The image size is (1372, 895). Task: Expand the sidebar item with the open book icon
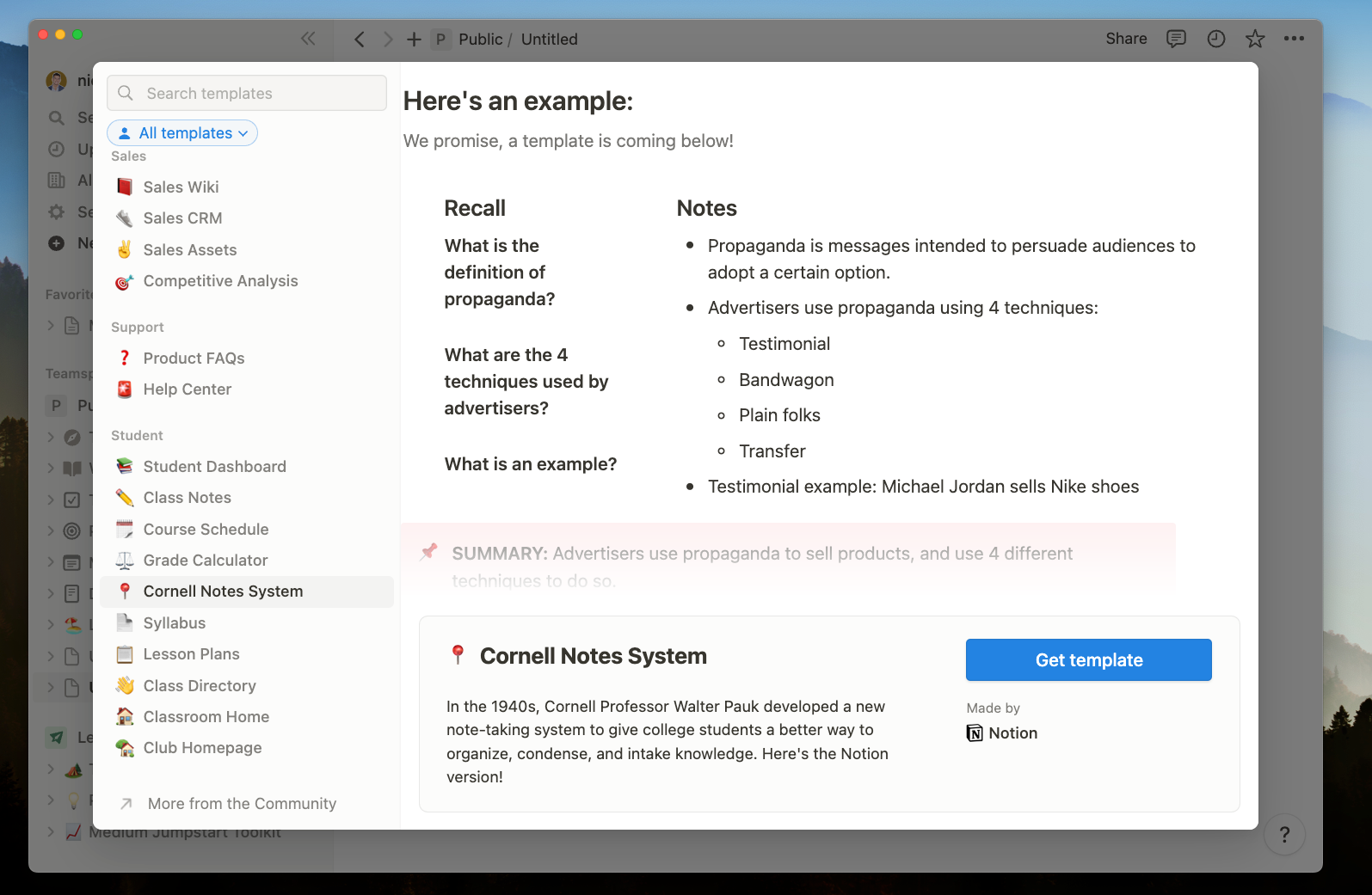pyautogui.click(x=51, y=469)
